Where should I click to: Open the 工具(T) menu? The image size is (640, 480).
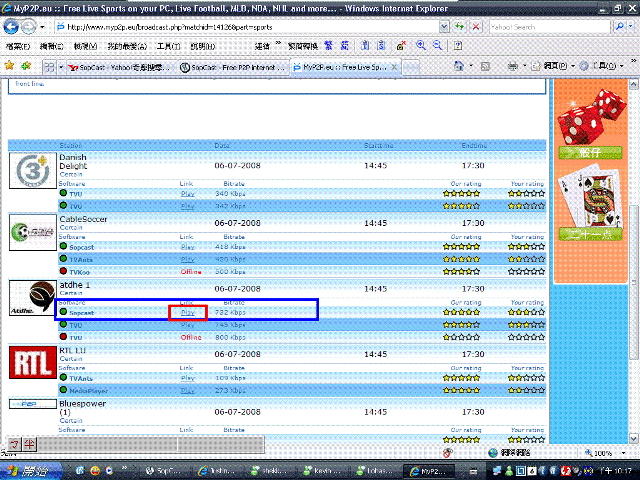point(169,46)
